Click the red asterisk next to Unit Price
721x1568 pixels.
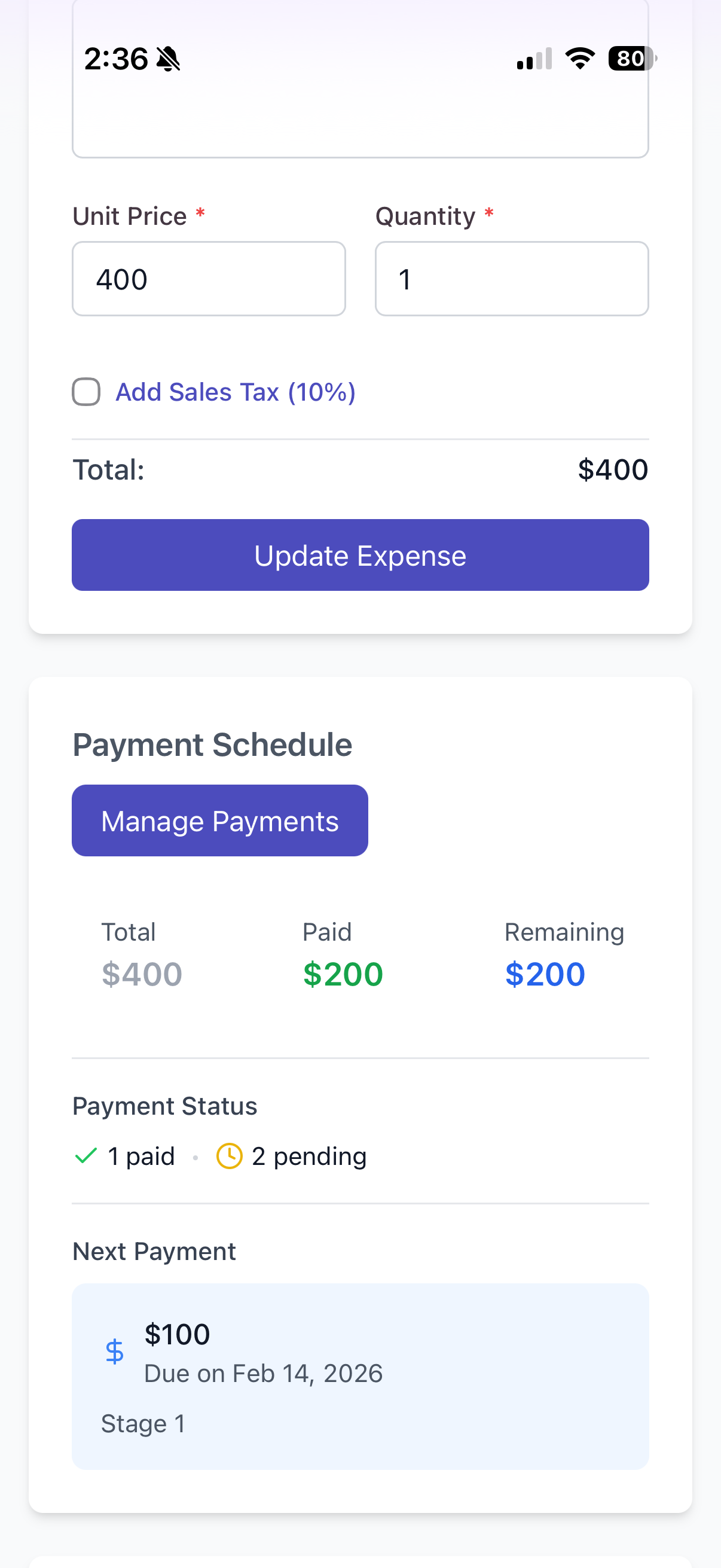pos(200,213)
